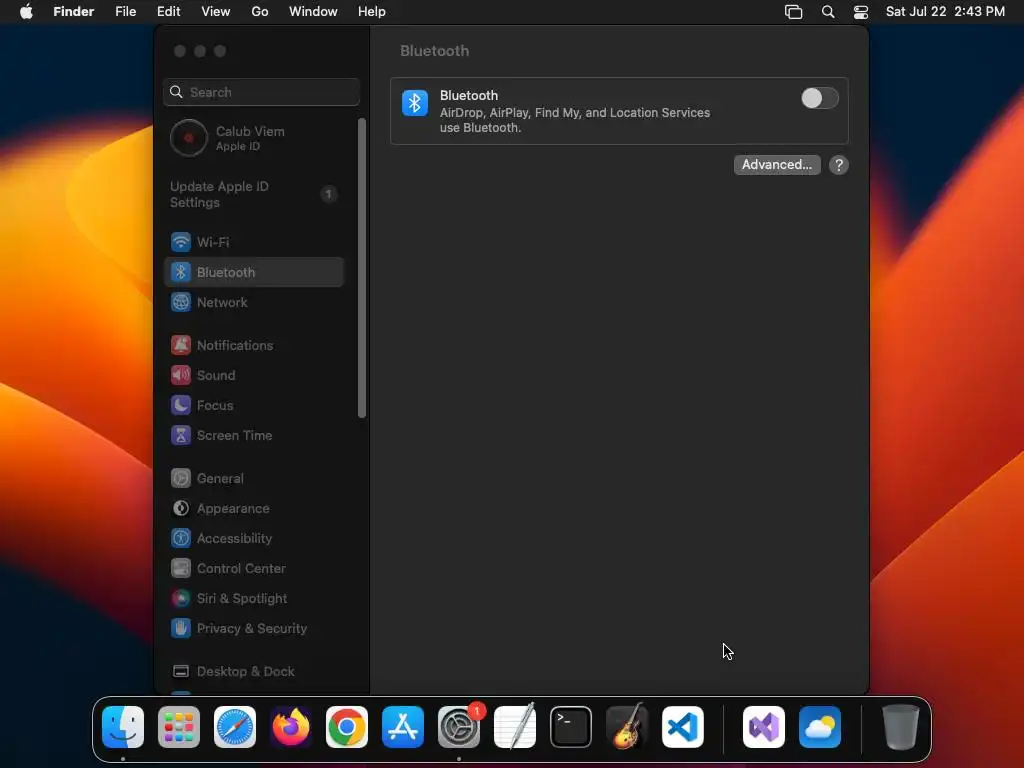Open Bluetooth help with question mark button
This screenshot has height=768, width=1024.
(839, 165)
